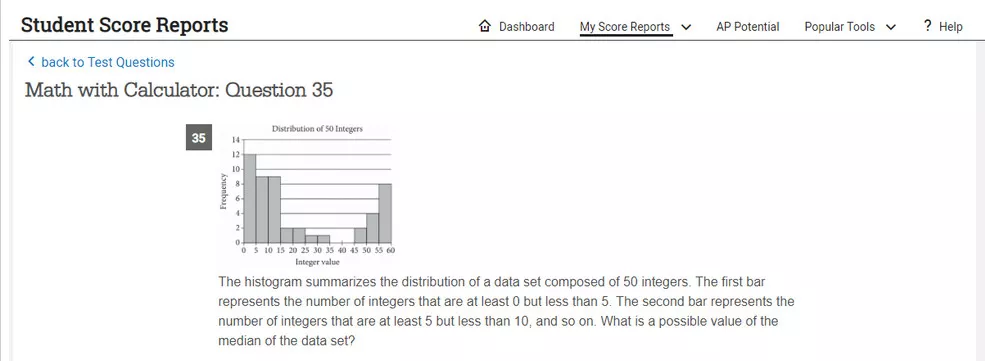985x361 pixels.
Task: Open the Popular Tools menu label
Action: tap(839, 26)
